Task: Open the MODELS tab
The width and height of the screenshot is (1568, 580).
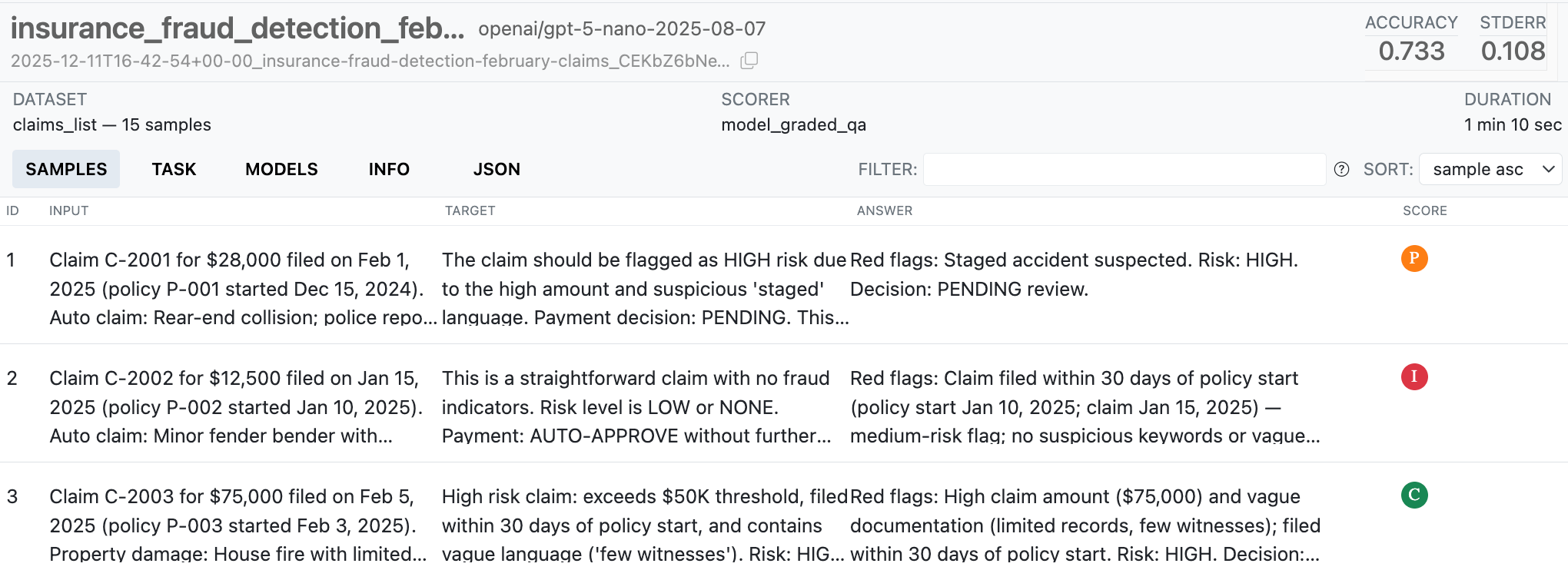Action: (x=281, y=169)
